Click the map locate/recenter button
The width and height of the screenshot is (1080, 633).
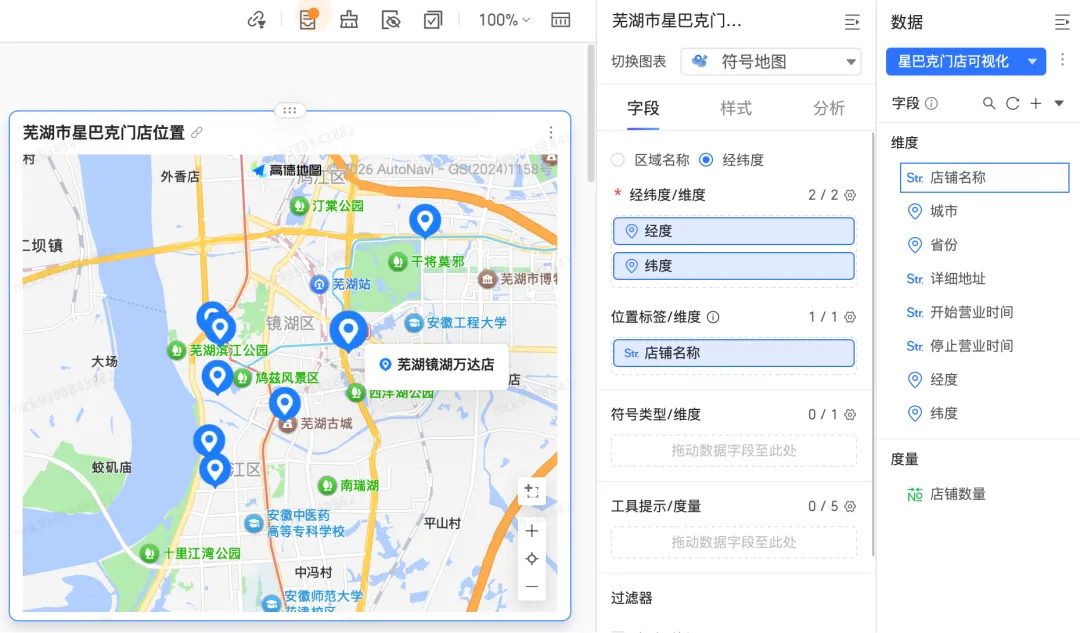(532, 559)
